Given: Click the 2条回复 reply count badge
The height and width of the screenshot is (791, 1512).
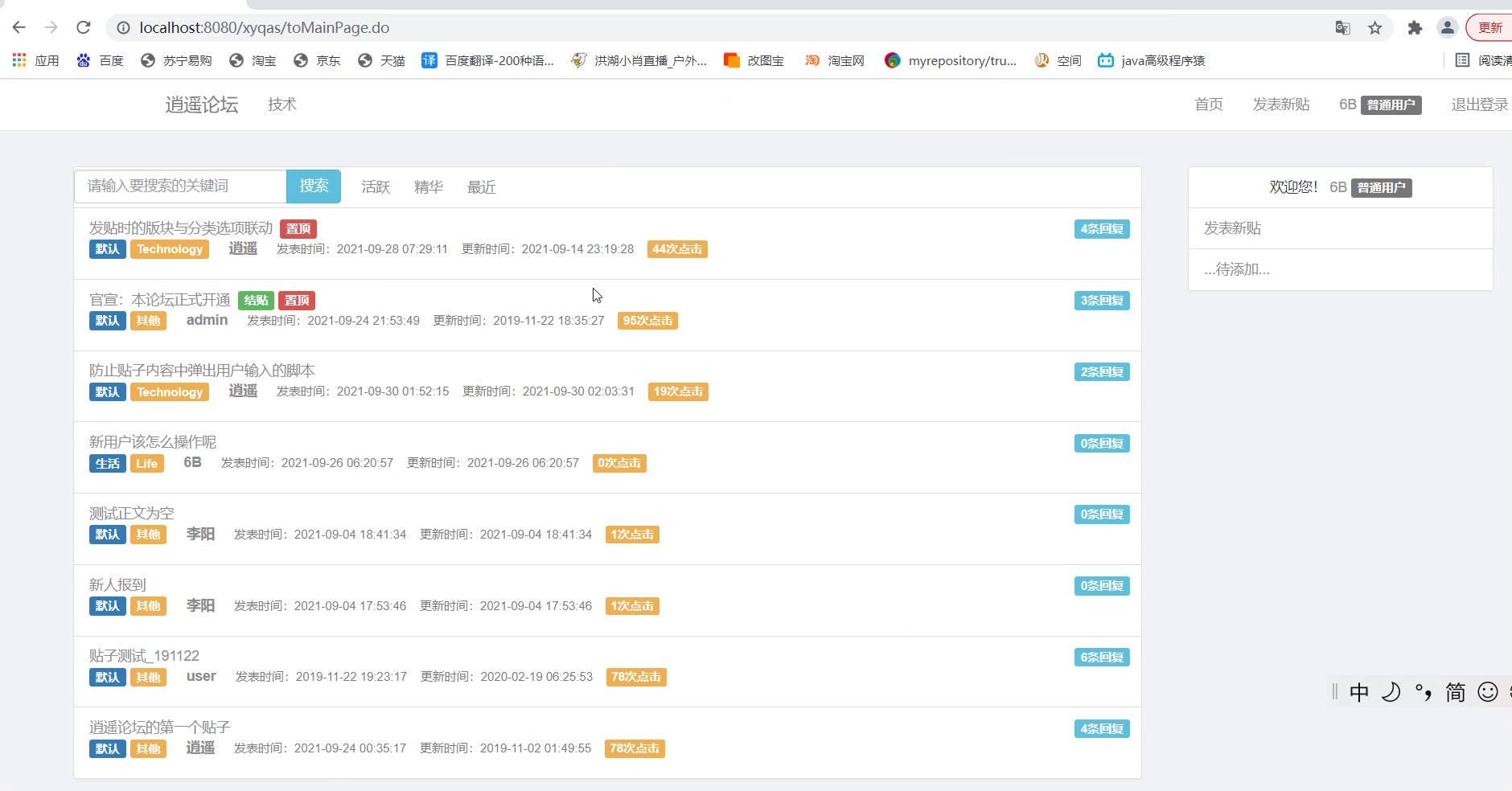Looking at the screenshot, I should point(1102,372).
